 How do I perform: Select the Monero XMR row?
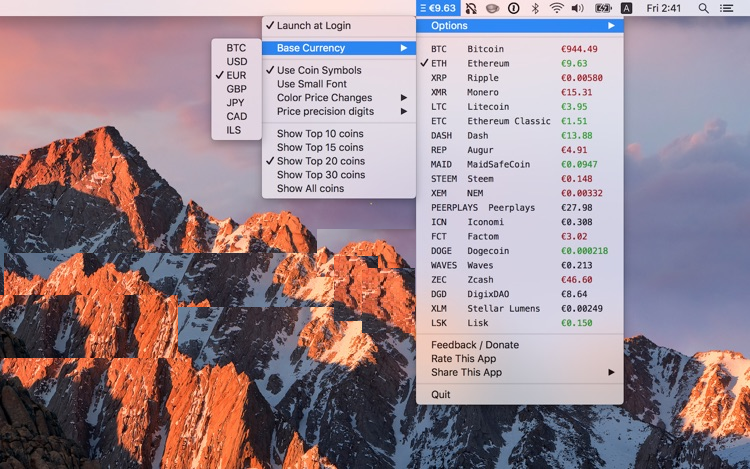pos(519,92)
